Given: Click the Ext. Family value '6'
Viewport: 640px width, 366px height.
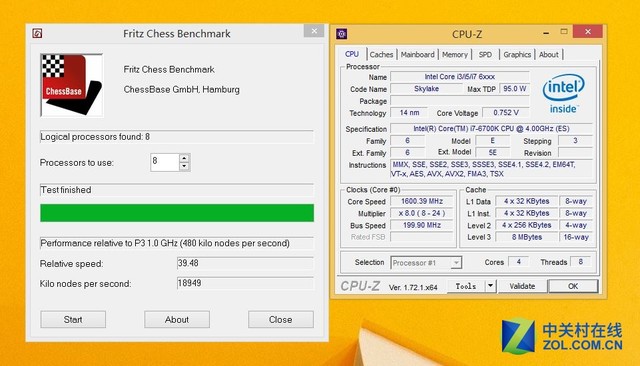Looking at the screenshot, I should tap(407, 153).
